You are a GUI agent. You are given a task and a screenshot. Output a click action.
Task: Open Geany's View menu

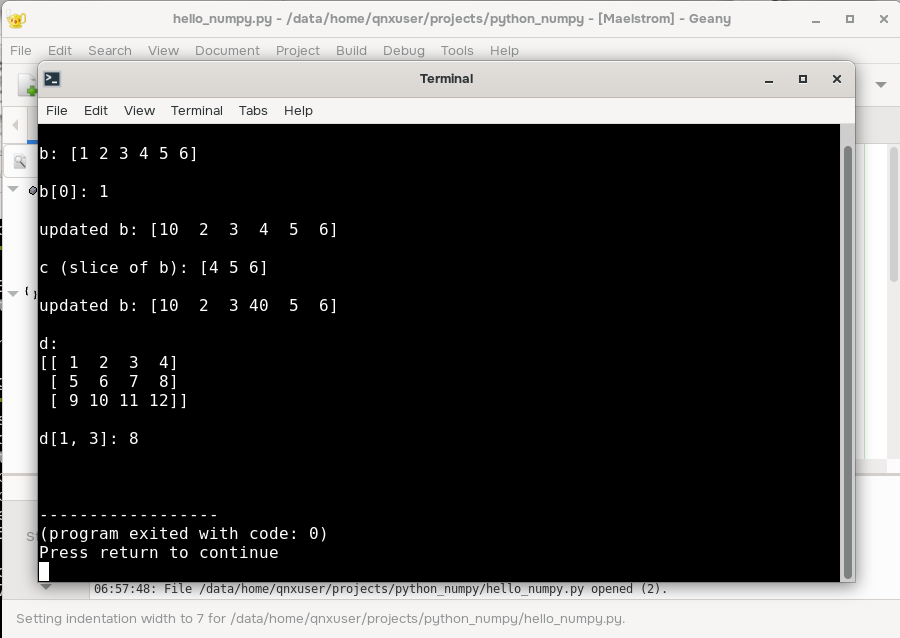(164, 50)
